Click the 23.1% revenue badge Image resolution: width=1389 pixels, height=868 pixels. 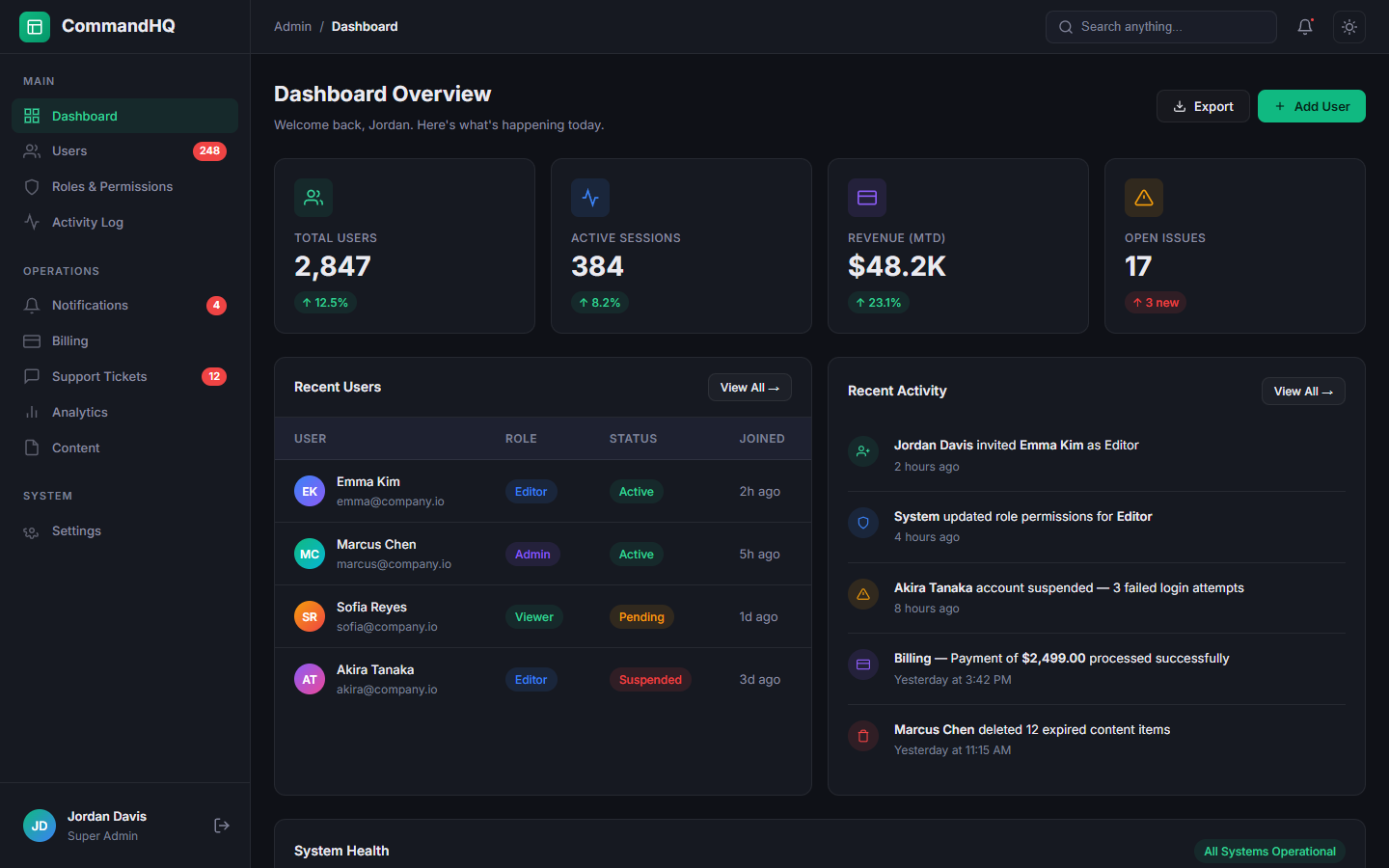point(879,303)
